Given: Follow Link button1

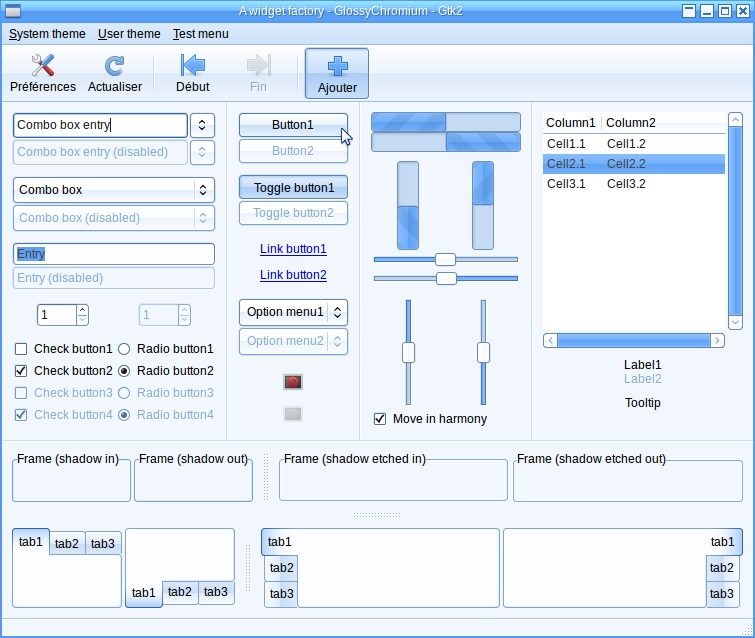Looking at the screenshot, I should pos(293,249).
